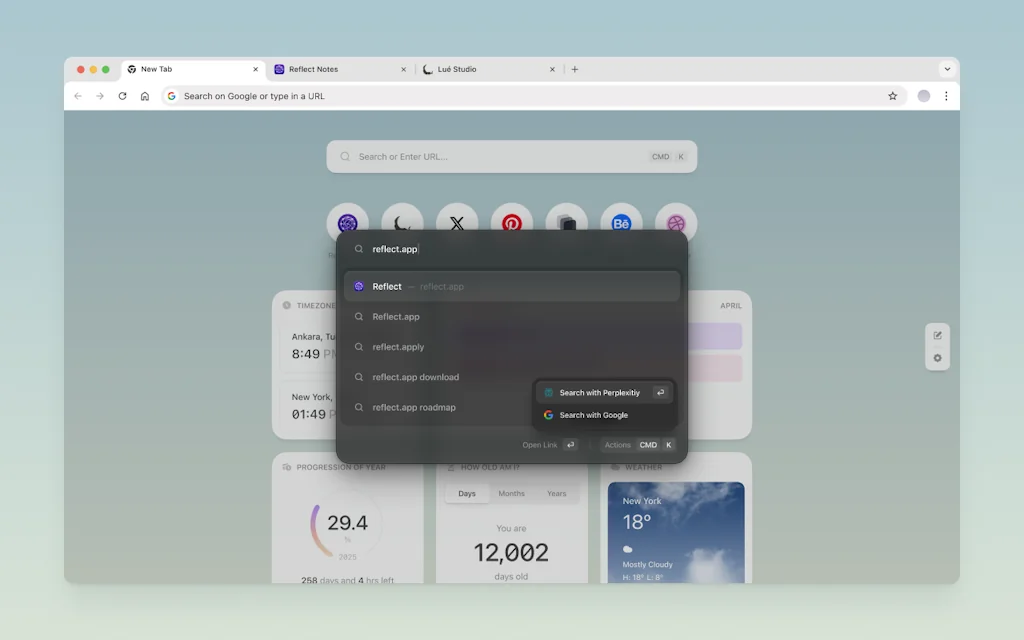Viewport: 1024px width, 640px height.
Task: Open the tab overview chevron
Action: (x=947, y=69)
